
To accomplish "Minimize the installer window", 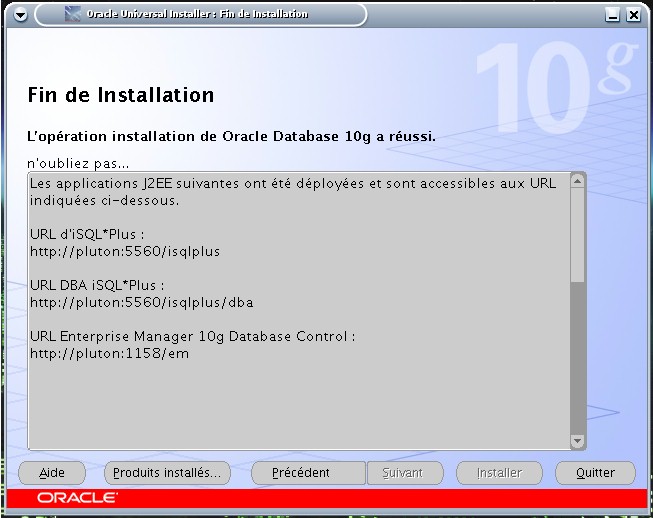I will (x=612, y=15).
